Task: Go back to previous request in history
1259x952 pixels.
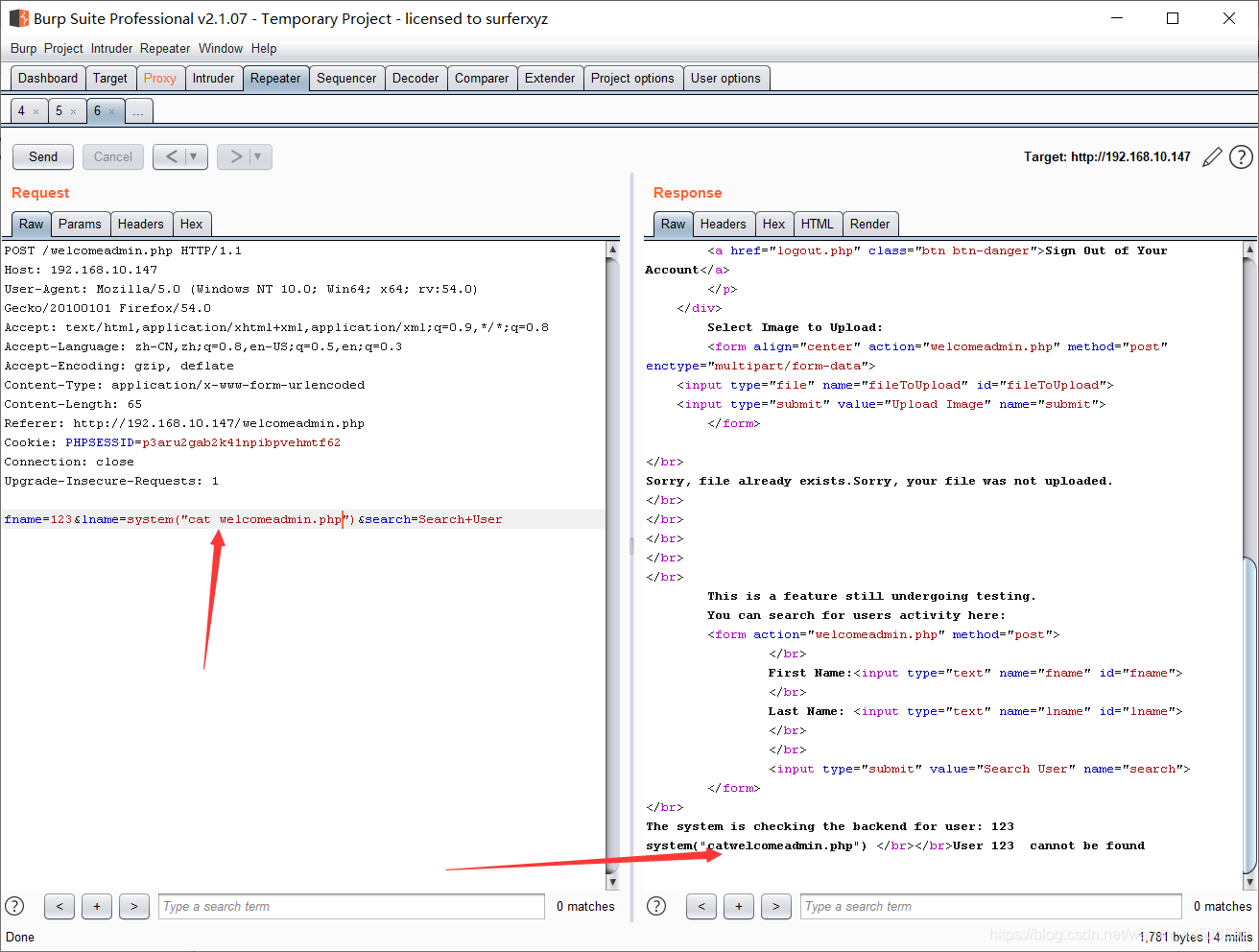Action: click(171, 156)
